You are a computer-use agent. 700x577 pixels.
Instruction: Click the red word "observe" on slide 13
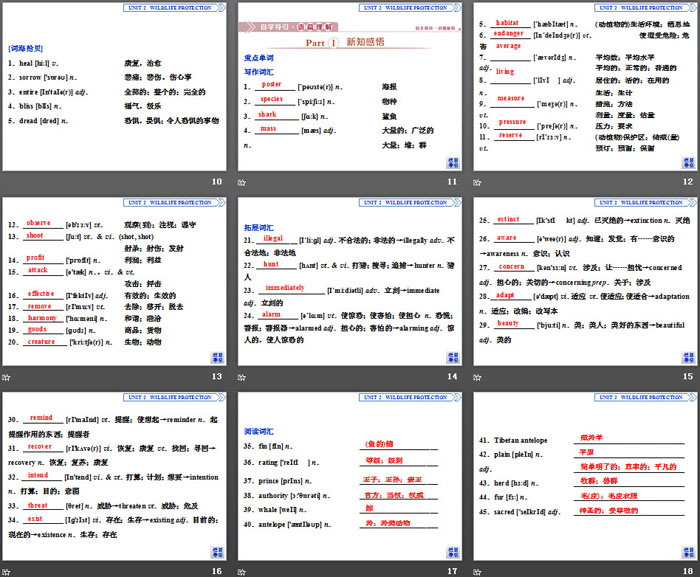point(38,222)
